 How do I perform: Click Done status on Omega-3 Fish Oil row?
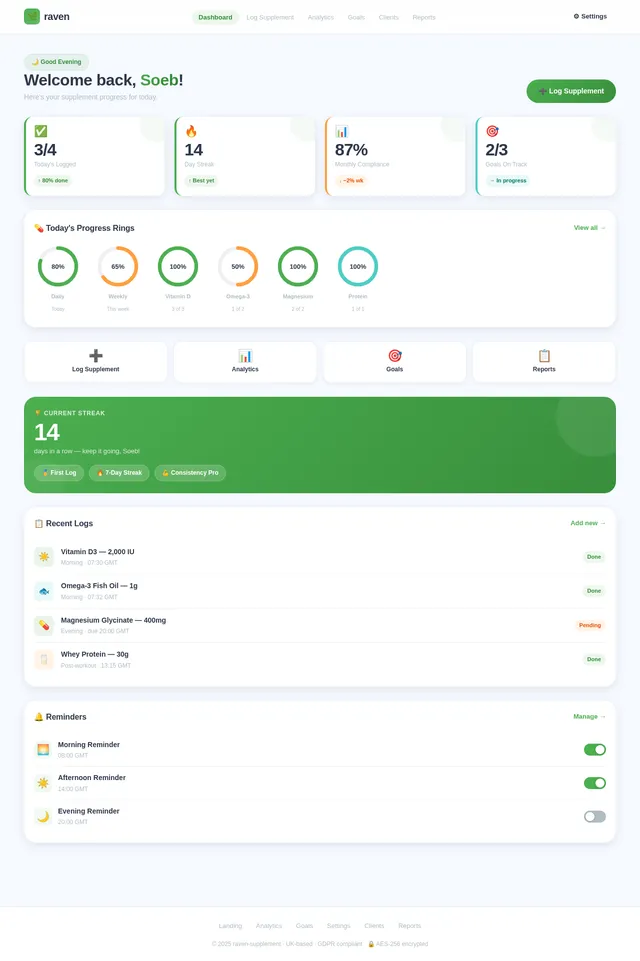[x=593, y=591]
